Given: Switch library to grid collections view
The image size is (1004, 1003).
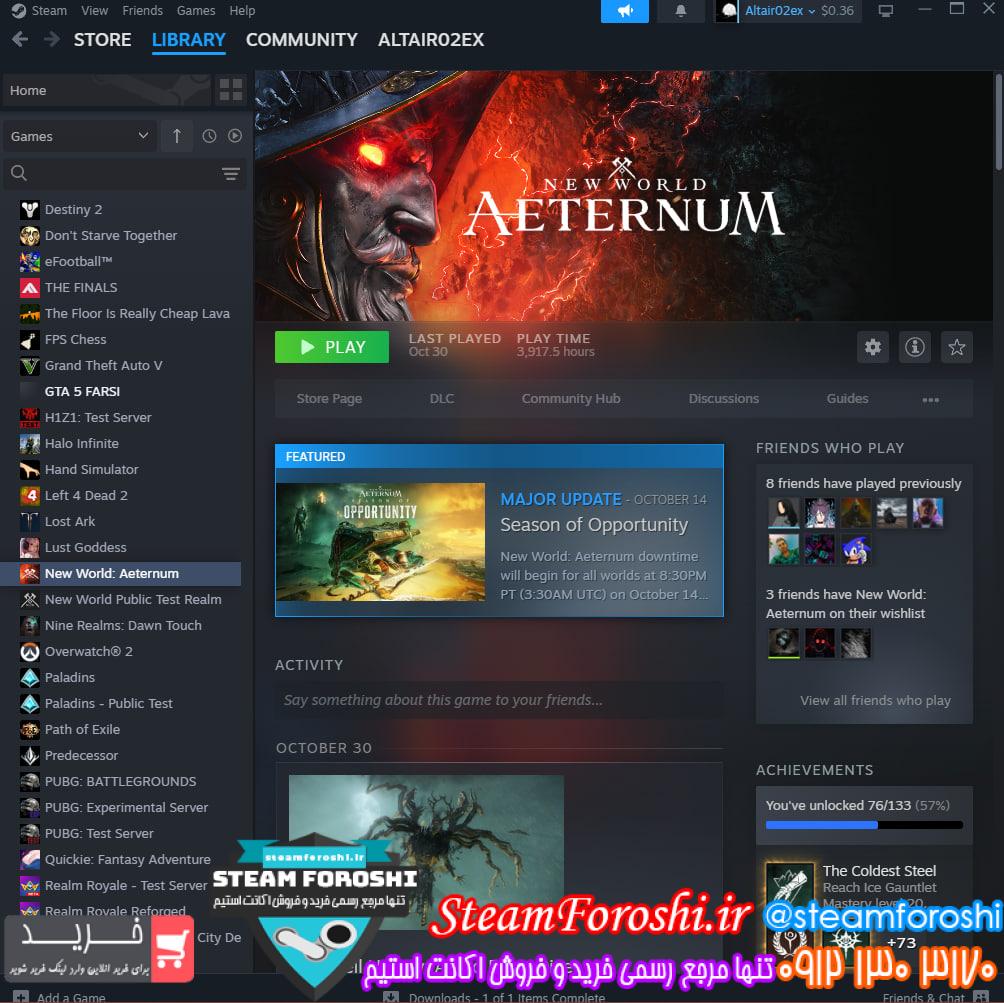Looking at the screenshot, I should (231, 90).
